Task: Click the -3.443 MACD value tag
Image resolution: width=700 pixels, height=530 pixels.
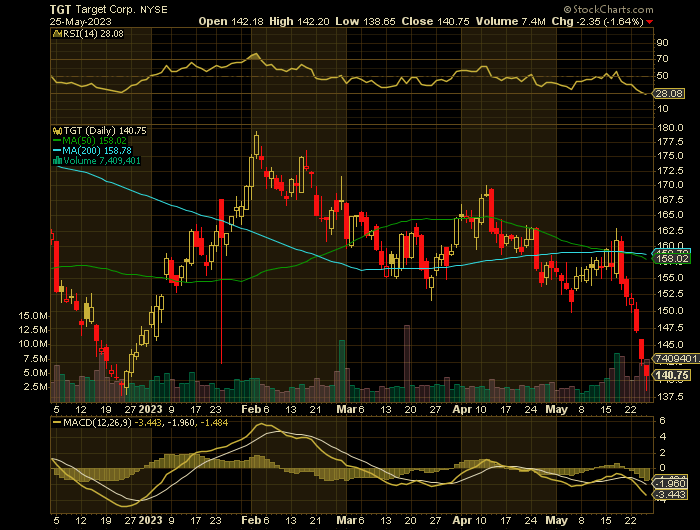Action: (x=671, y=495)
